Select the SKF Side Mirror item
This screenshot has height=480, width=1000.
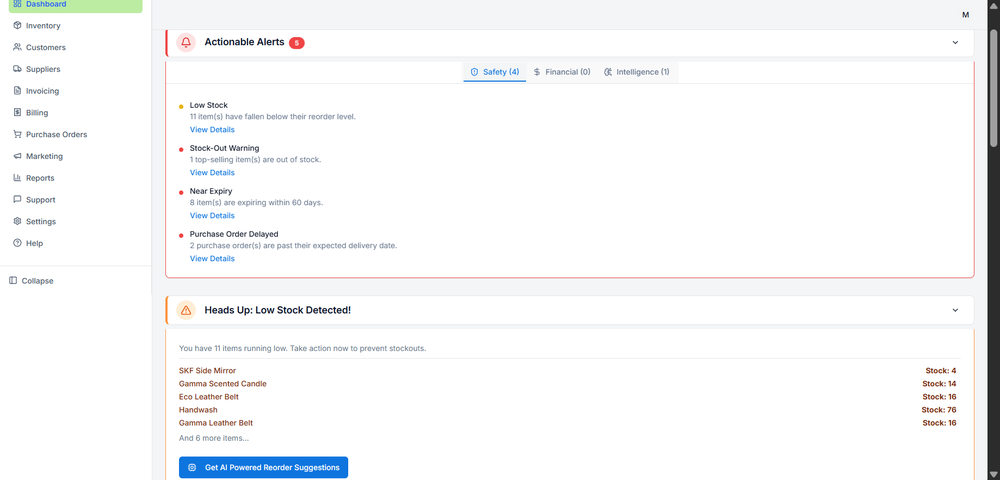[x=207, y=370]
